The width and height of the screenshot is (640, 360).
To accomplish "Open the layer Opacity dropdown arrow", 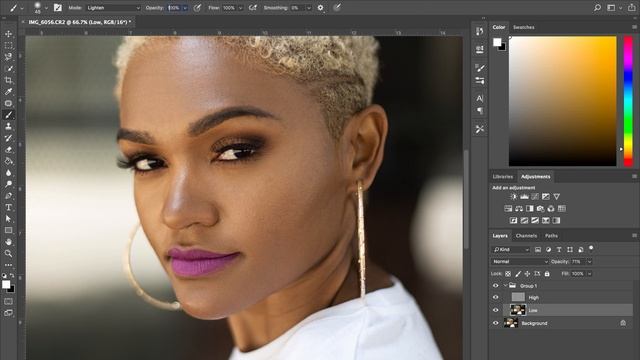I will (x=589, y=262).
